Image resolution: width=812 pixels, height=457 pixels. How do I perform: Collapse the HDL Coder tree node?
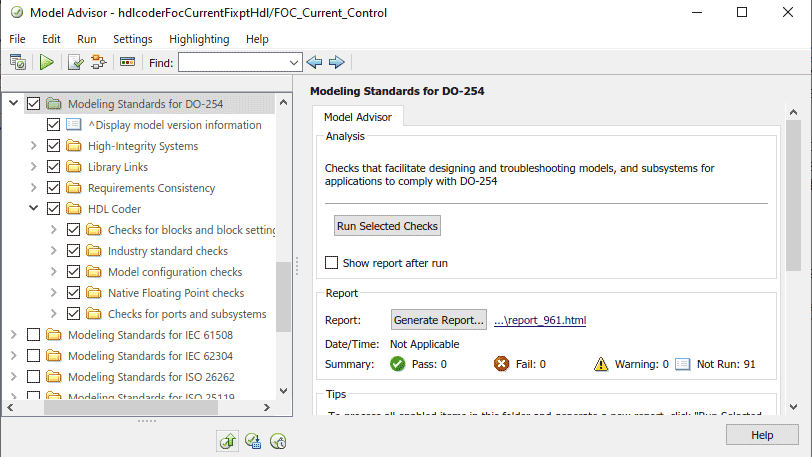click(34, 209)
